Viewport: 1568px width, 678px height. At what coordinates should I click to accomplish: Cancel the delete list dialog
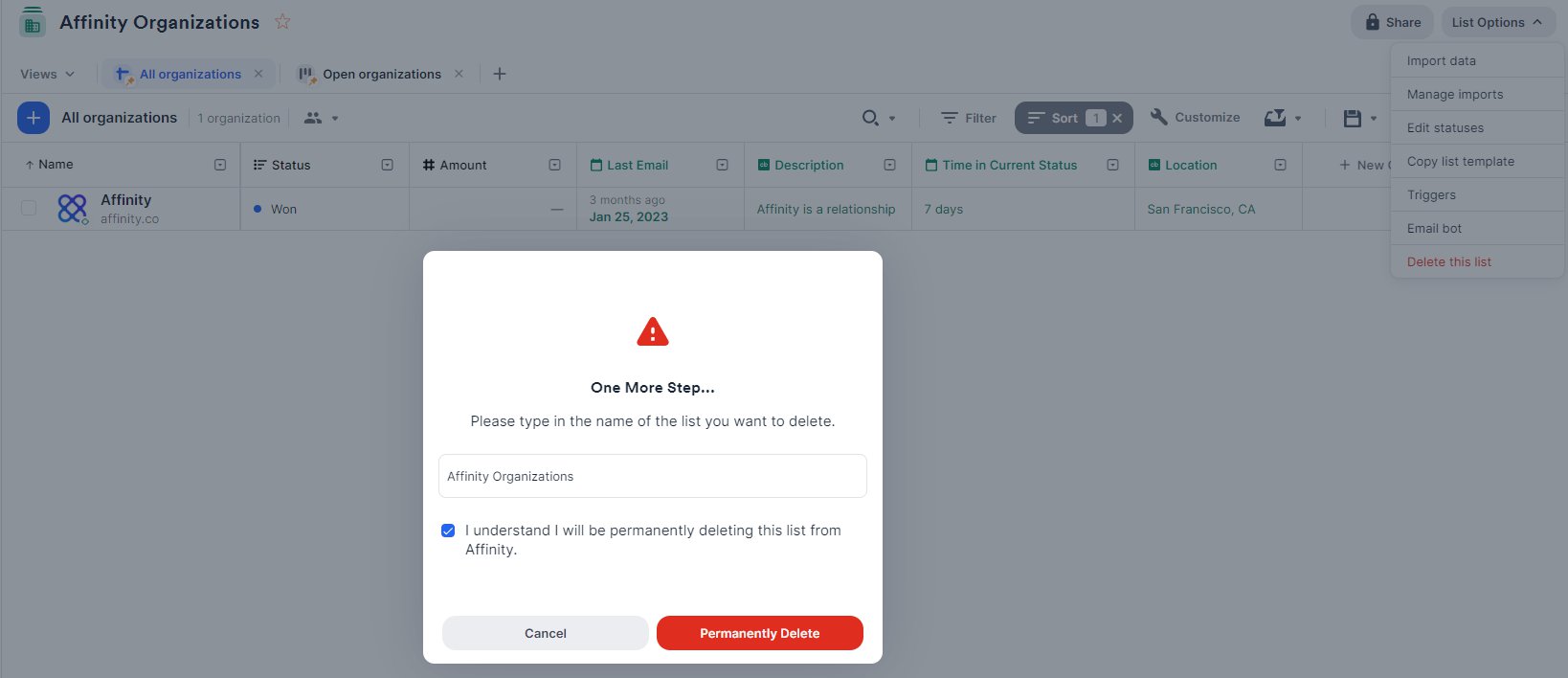click(546, 633)
